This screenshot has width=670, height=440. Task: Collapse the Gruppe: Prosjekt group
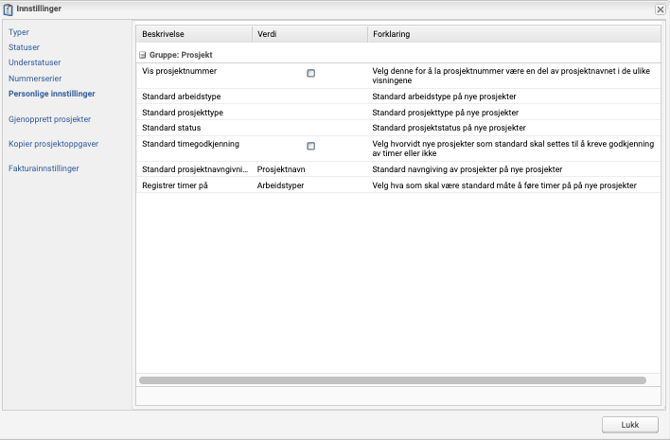142,55
